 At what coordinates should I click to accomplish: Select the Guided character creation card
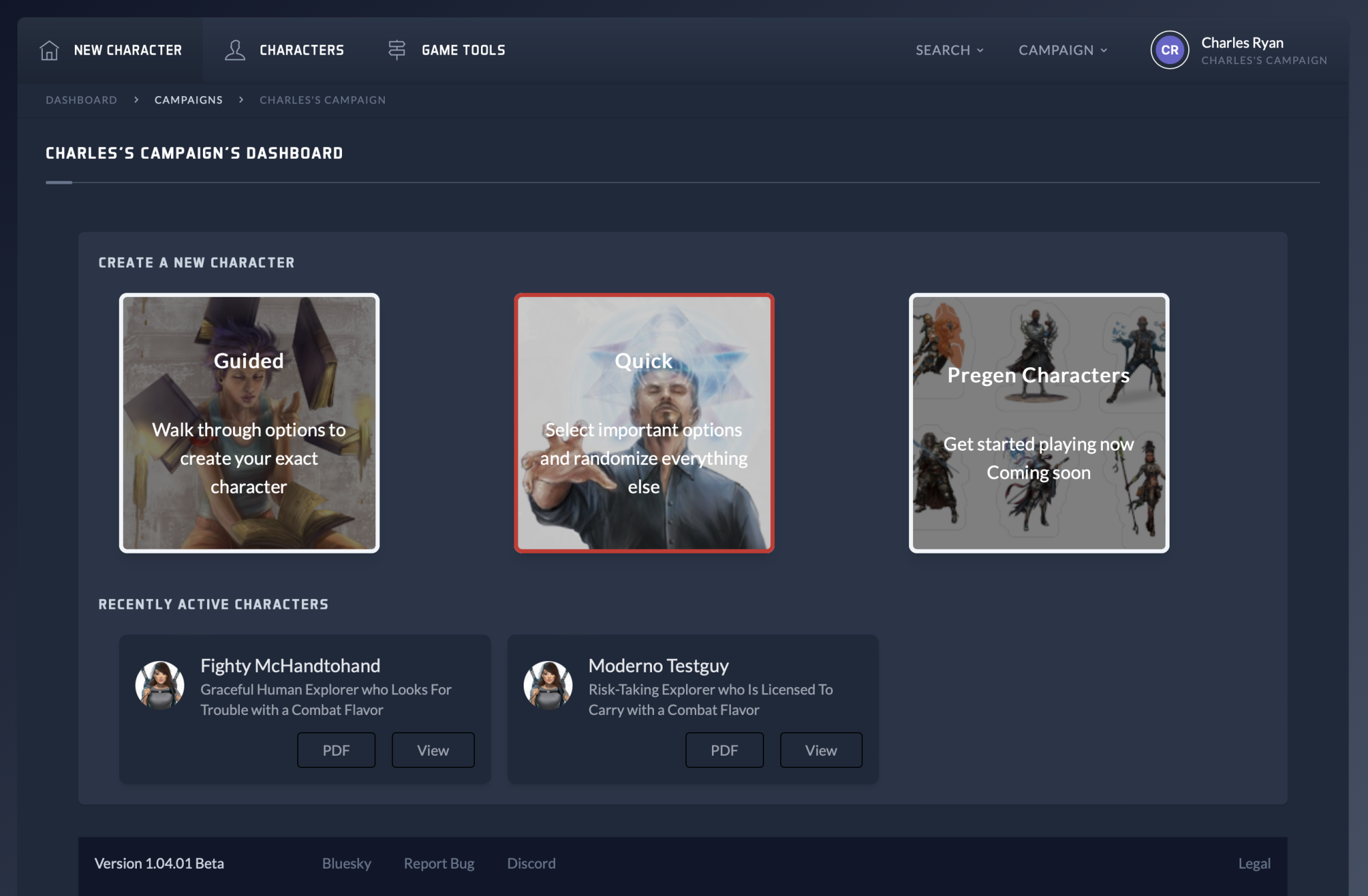(249, 423)
